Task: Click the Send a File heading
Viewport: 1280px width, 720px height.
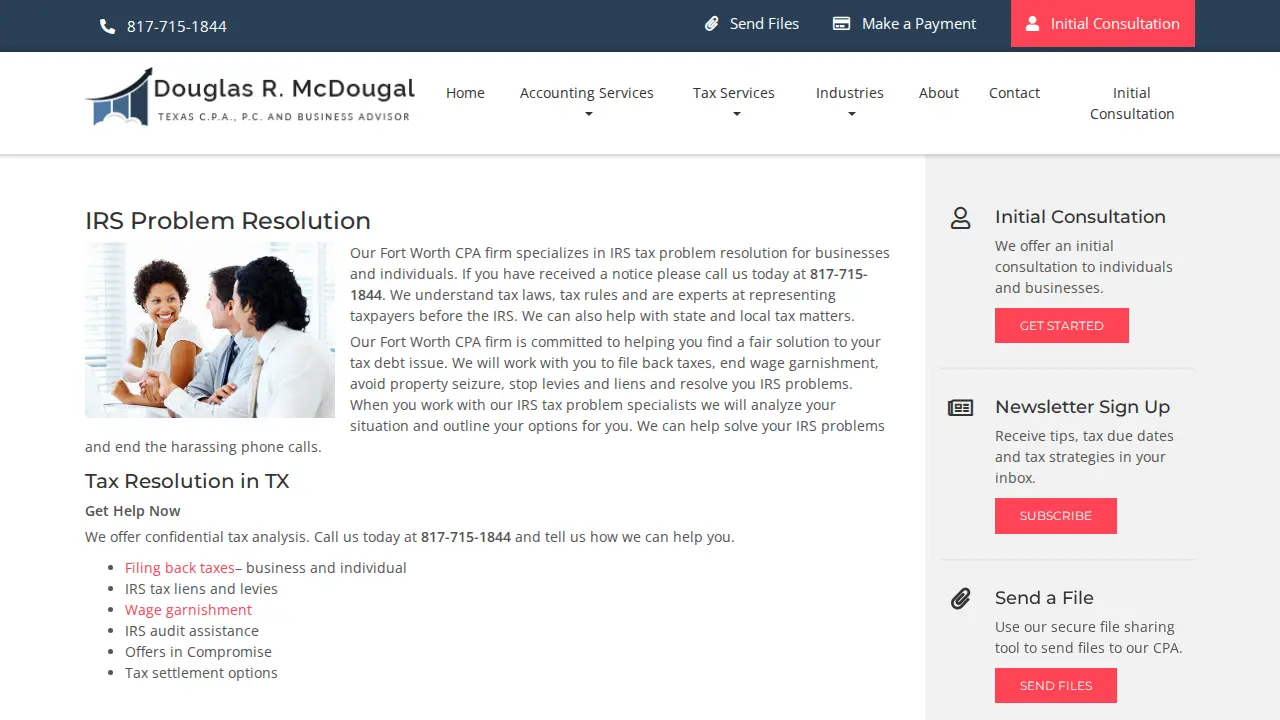Action: (1044, 598)
